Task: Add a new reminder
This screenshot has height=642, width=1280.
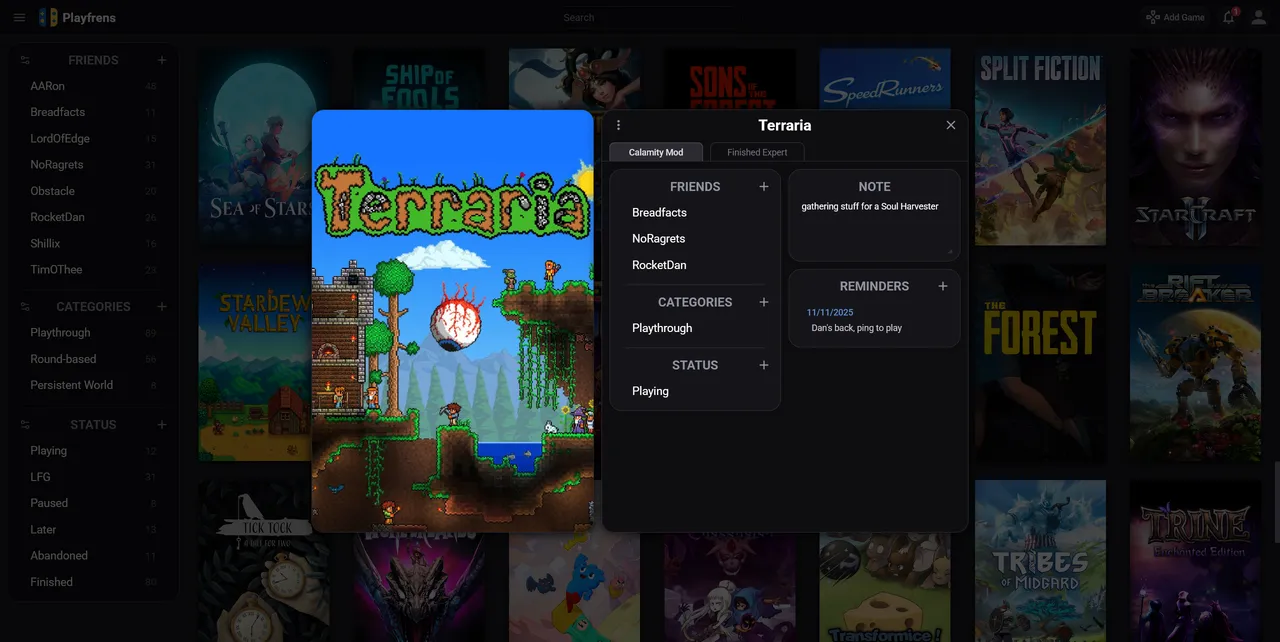Action: [x=943, y=286]
